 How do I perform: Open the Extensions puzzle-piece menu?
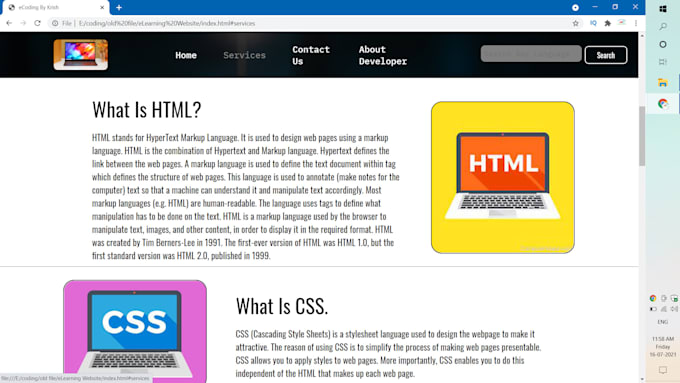[x=608, y=23]
